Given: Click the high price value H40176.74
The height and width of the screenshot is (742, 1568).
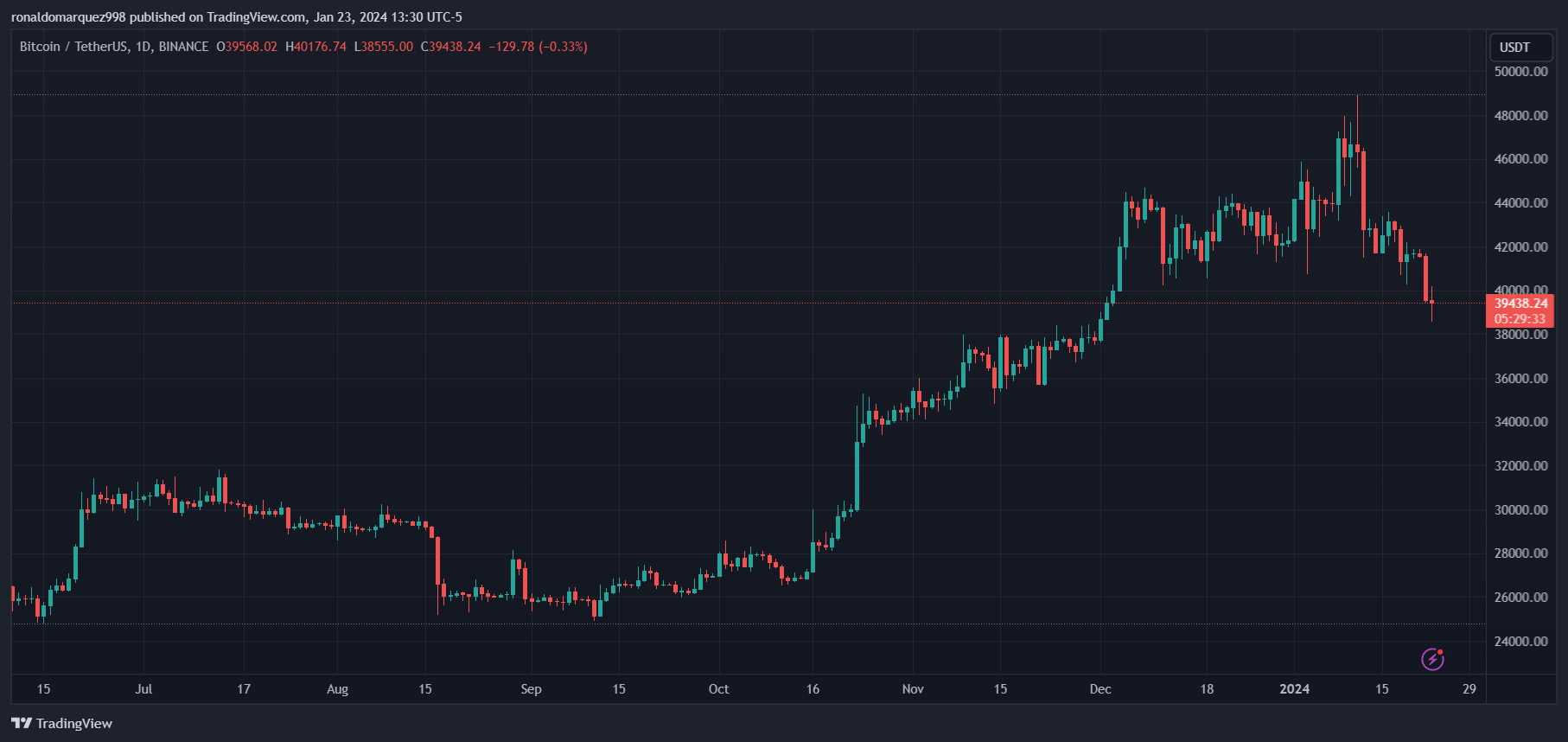Looking at the screenshot, I should 316,47.
